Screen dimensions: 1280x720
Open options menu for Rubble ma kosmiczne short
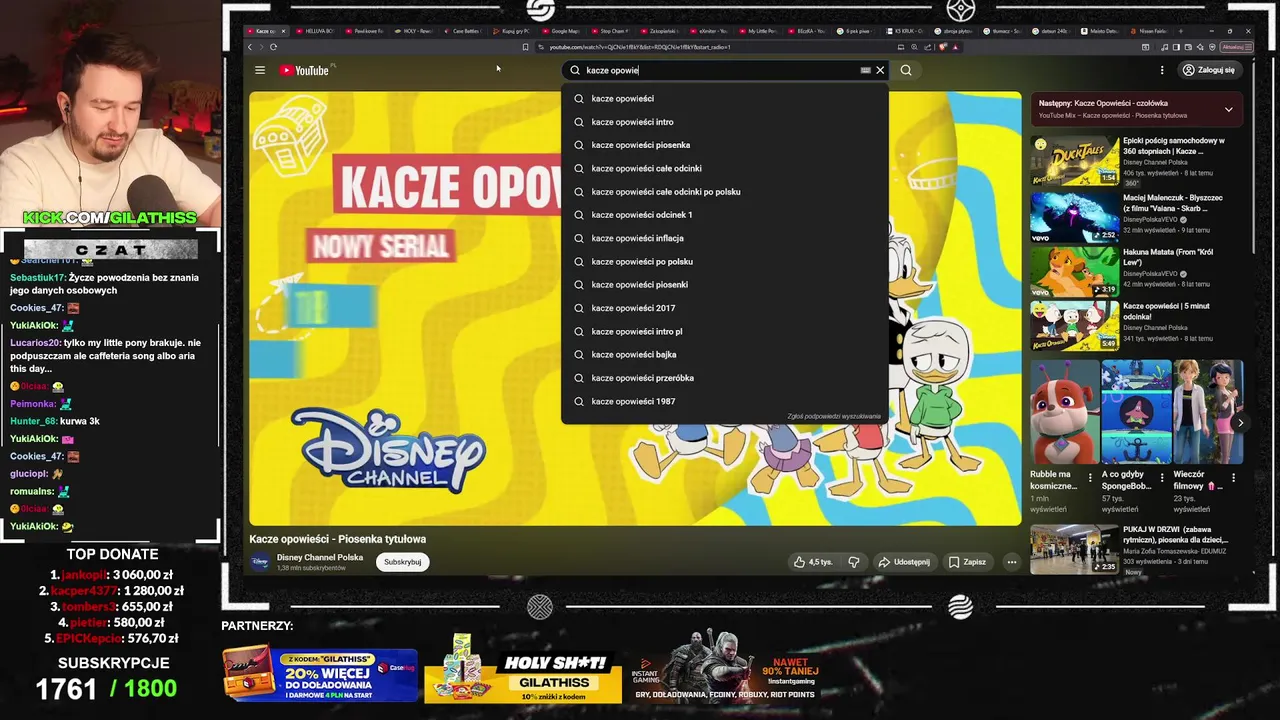pos(1090,477)
